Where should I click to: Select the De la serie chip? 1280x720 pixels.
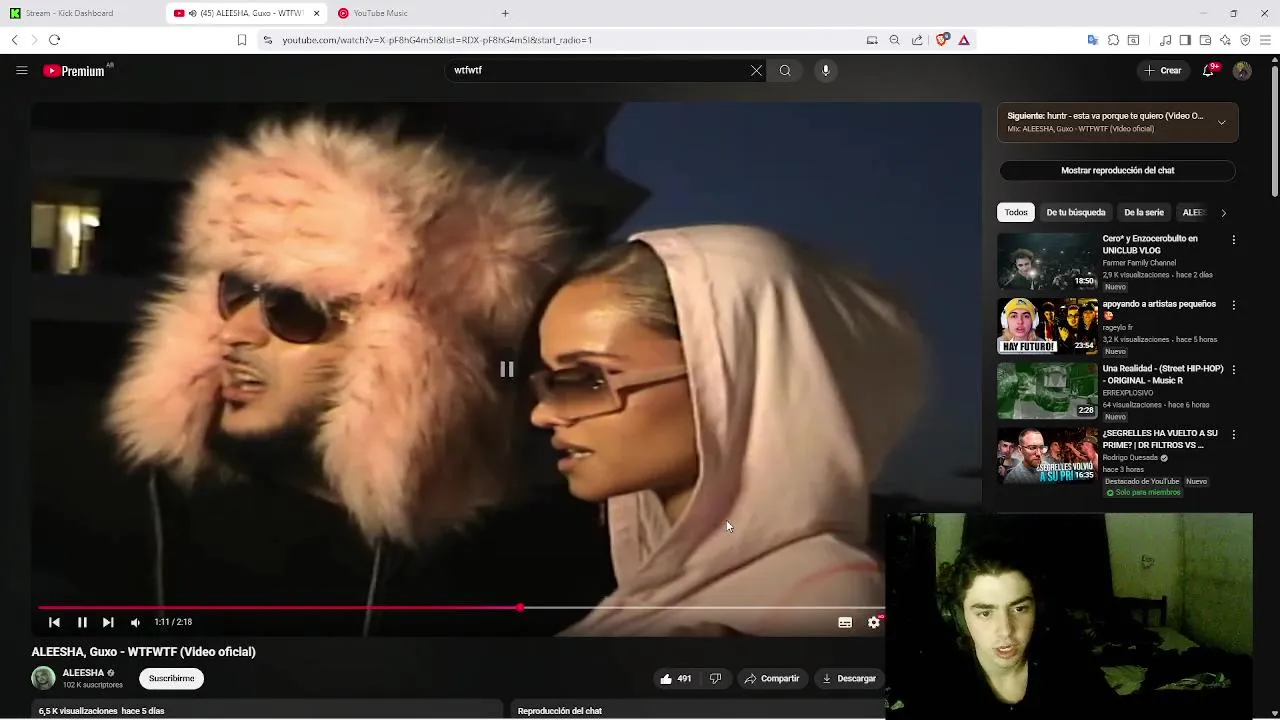pyautogui.click(x=1144, y=212)
